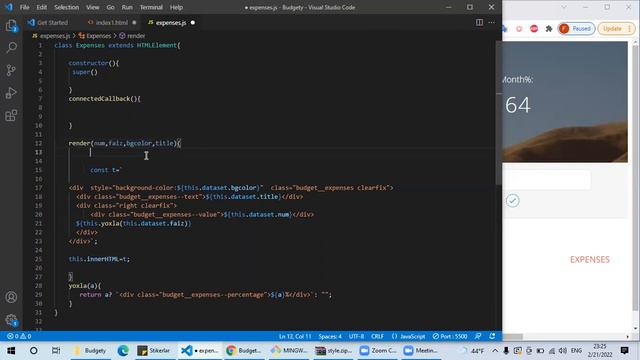Click the browser horizontal scrollbar
Viewport: 640px width, 360px height.
(x=513, y=337)
